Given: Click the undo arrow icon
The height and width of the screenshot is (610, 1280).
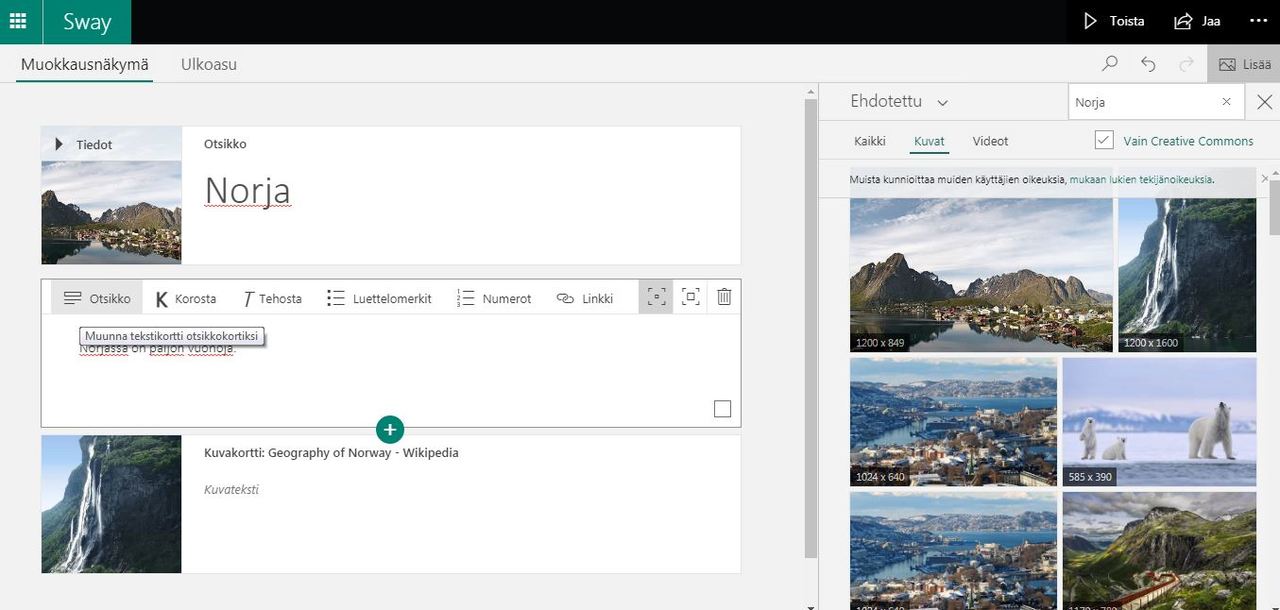Looking at the screenshot, I should click(1148, 64).
